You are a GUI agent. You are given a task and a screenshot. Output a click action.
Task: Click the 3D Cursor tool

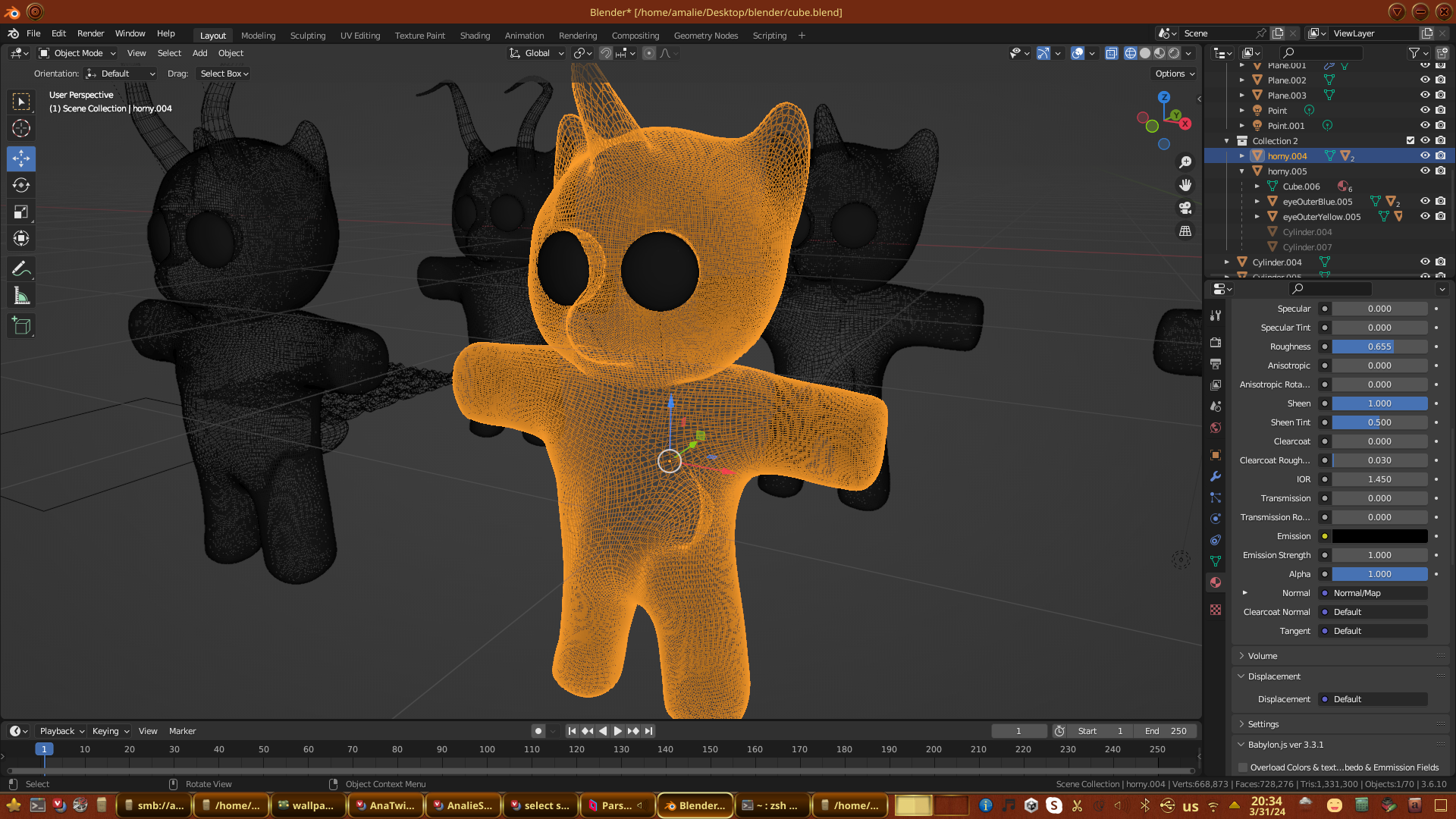click(x=21, y=128)
